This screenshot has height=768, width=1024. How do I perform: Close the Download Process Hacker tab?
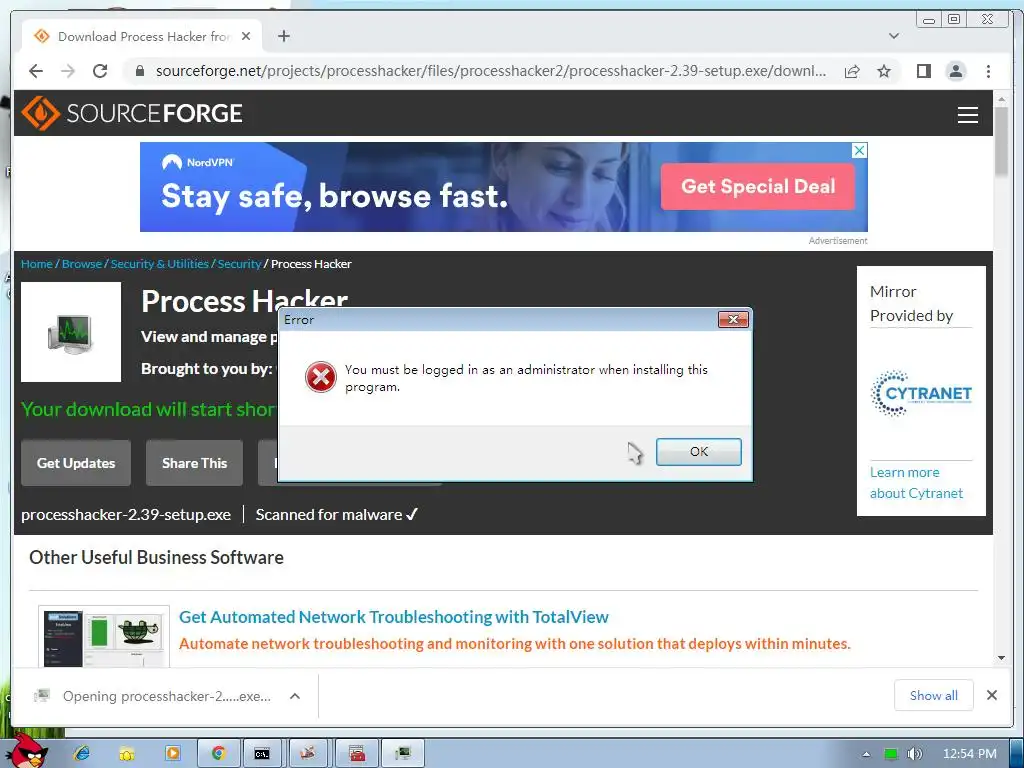[246, 37]
